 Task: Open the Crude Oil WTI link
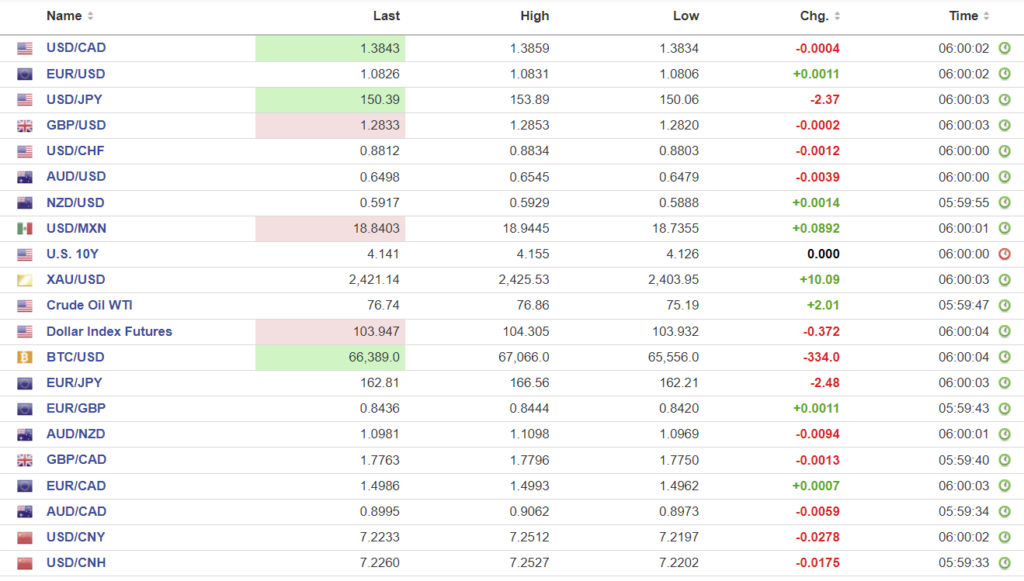pos(89,305)
